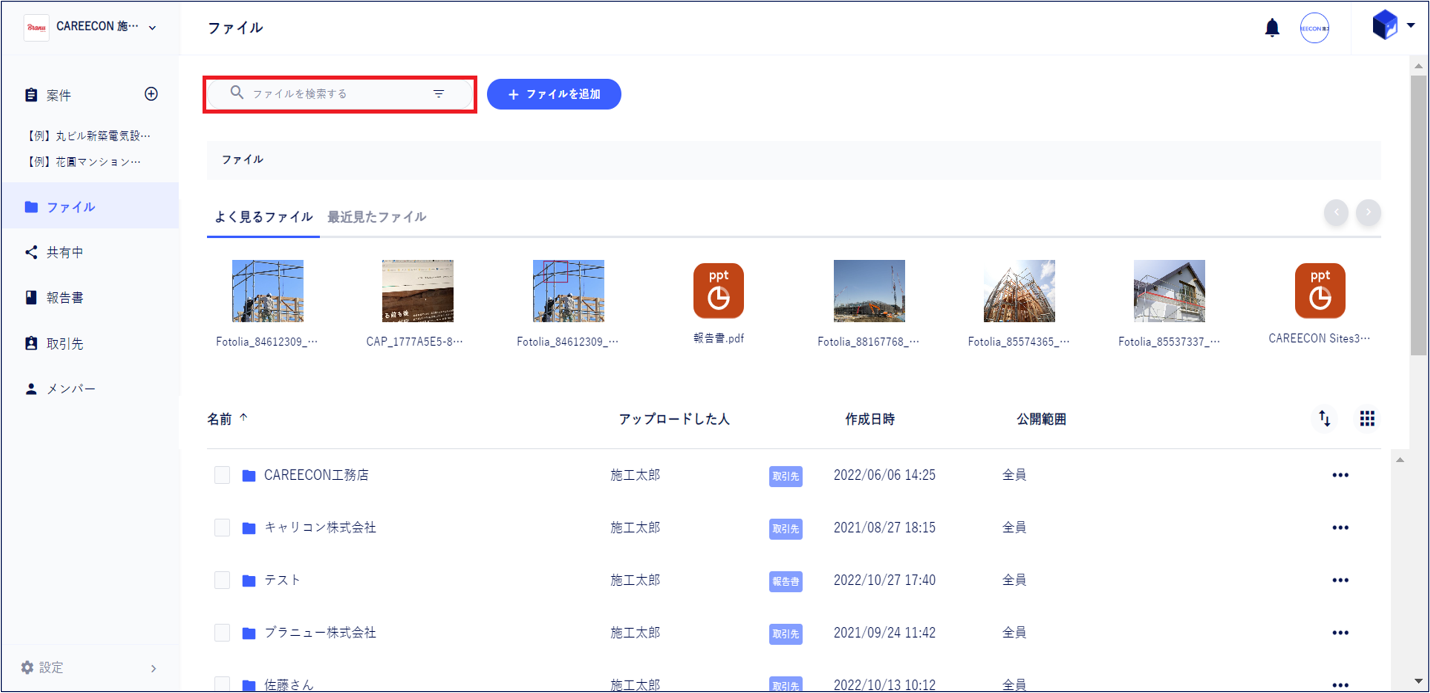This screenshot has width=1430, height=693.
Task: Click the 公開範囲 column header
Action: point(1041,419)
